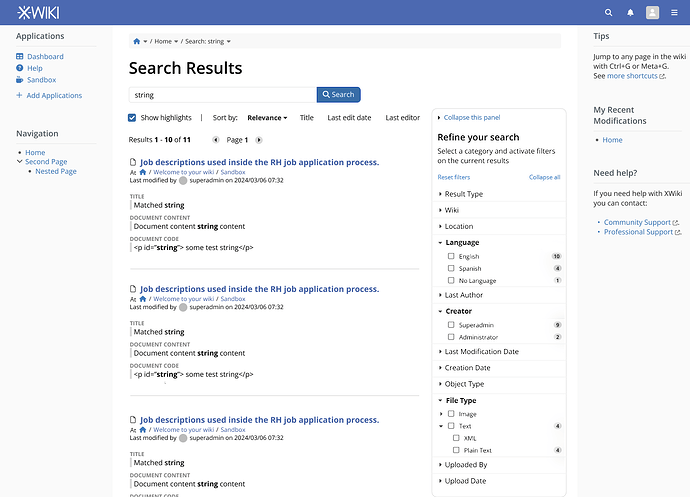The width and height of the screenshot is (690, 497).
Task: Open the search magnifier icon in header
Action: tap(608, 13)
